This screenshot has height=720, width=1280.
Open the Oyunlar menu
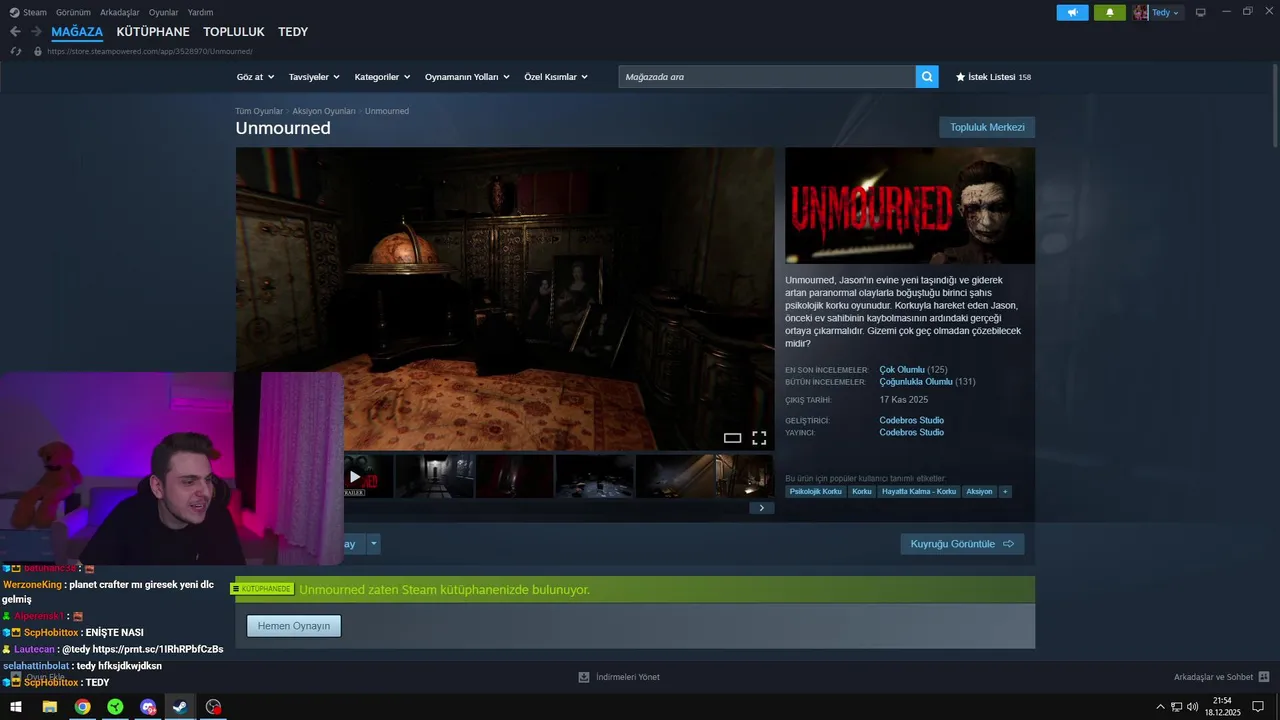click(x=164, y=13)
